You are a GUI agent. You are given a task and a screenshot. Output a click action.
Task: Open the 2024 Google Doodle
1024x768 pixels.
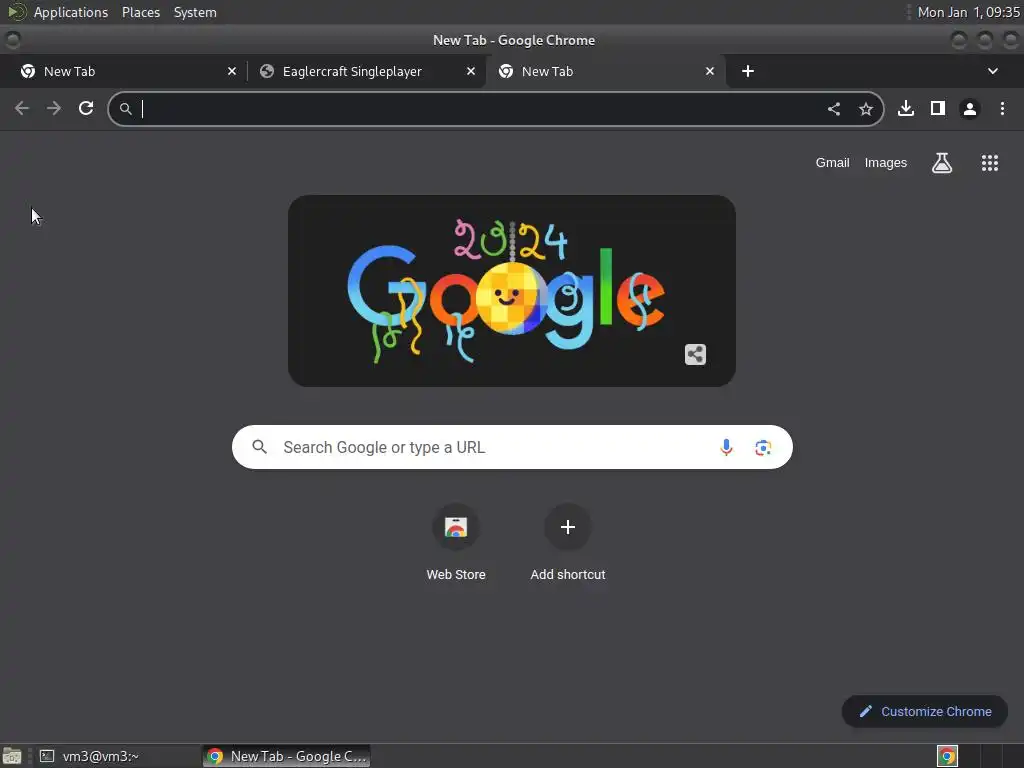click(512, 291)
